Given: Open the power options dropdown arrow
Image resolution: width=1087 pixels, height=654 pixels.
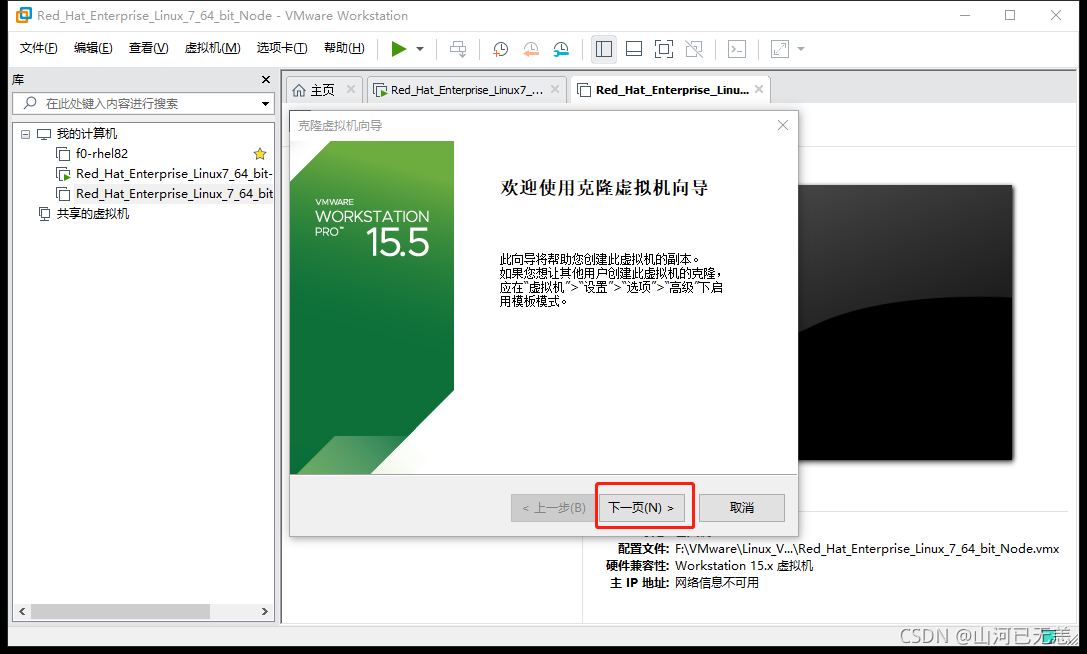Looking at the screenshot, I should pos(420,49).
